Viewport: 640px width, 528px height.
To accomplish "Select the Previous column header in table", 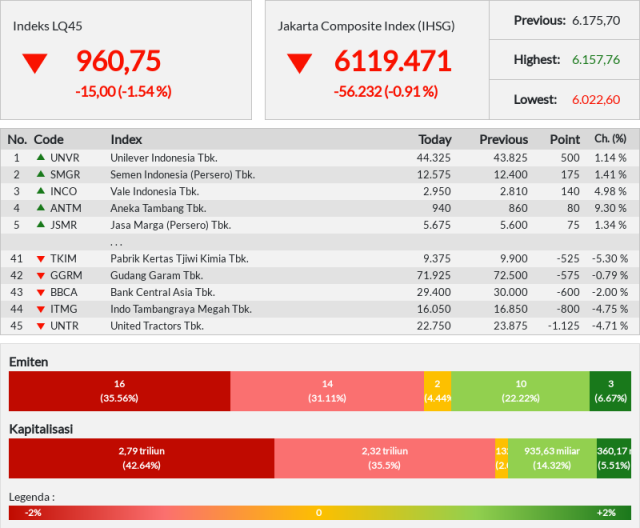I will pyautogui.click(x=504, y=140).
